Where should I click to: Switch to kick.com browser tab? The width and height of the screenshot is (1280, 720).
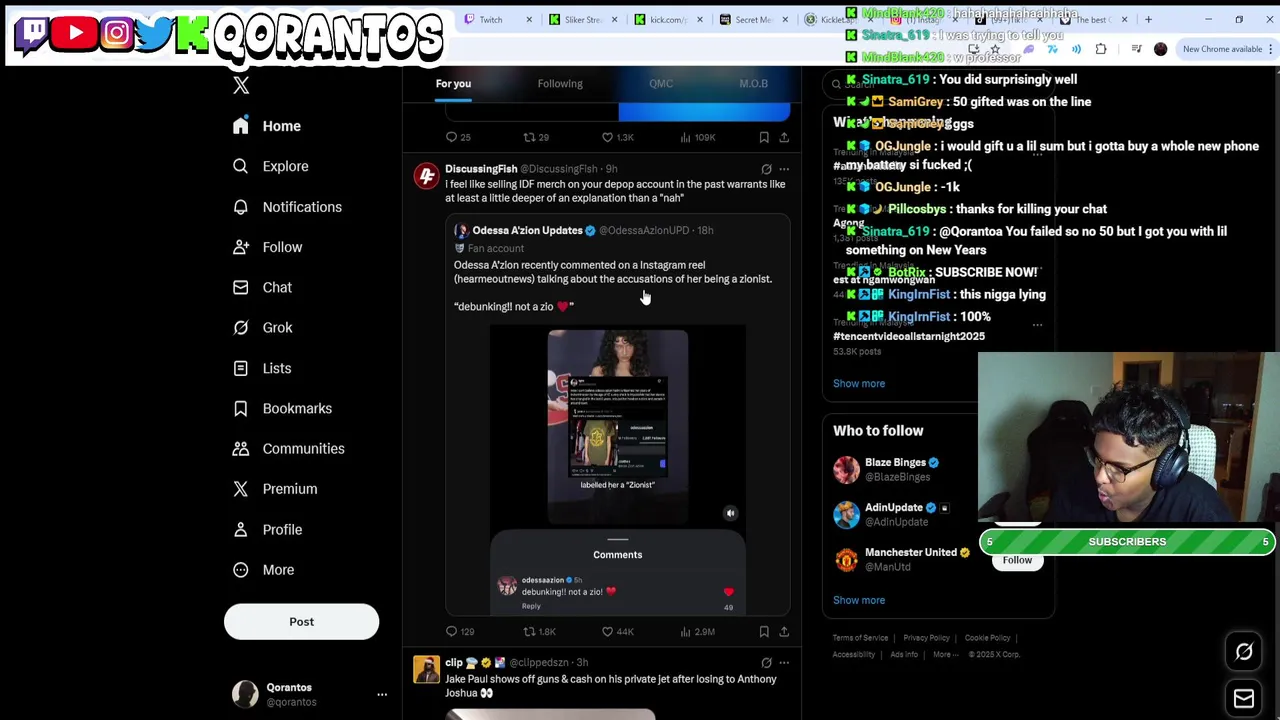point(668,20)
